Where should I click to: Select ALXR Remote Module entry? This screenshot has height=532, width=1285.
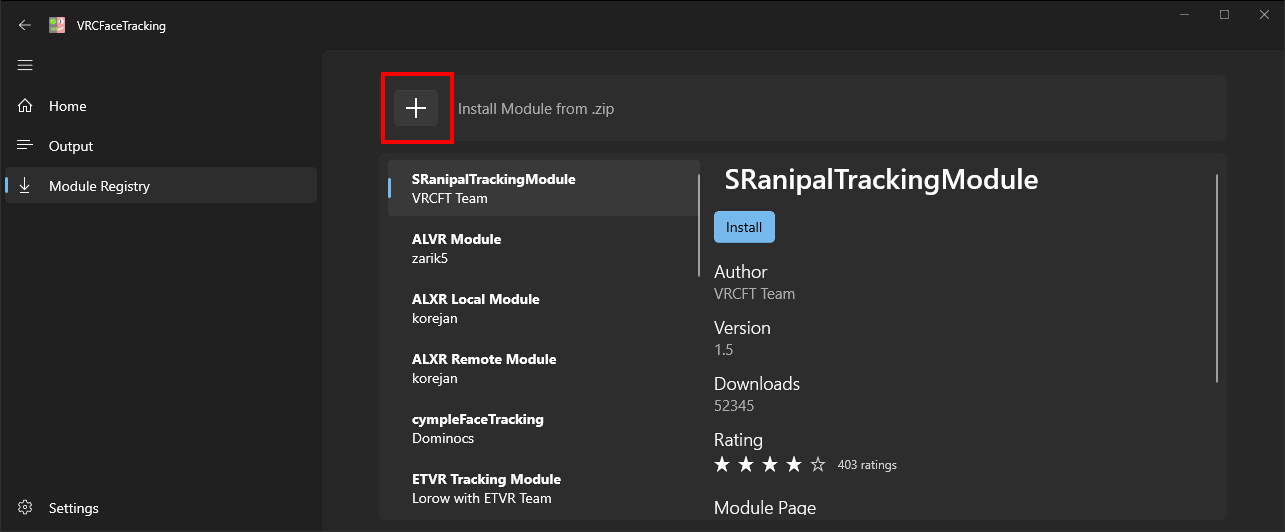(543, 368)
